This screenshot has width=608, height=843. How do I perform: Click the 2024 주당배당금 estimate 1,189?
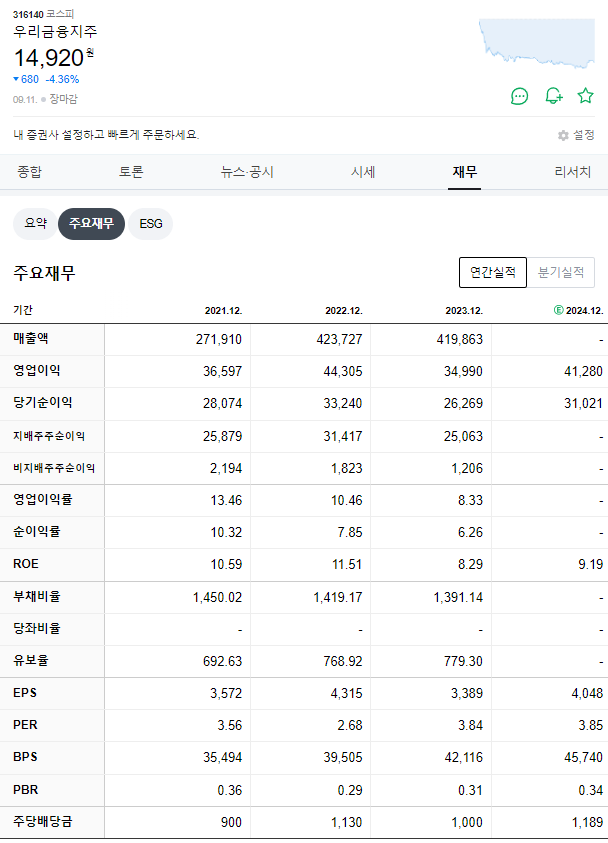(x=588, y=822)
